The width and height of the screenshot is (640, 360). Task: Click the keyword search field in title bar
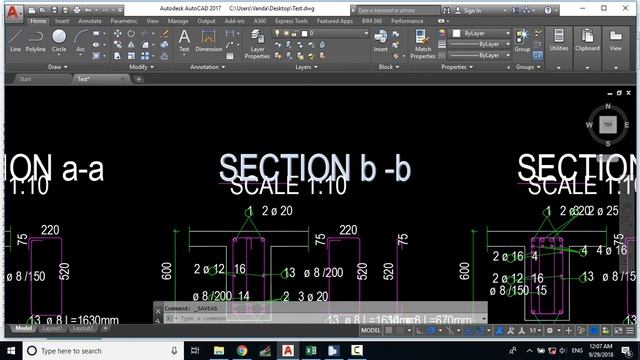(x=398, y=11)
